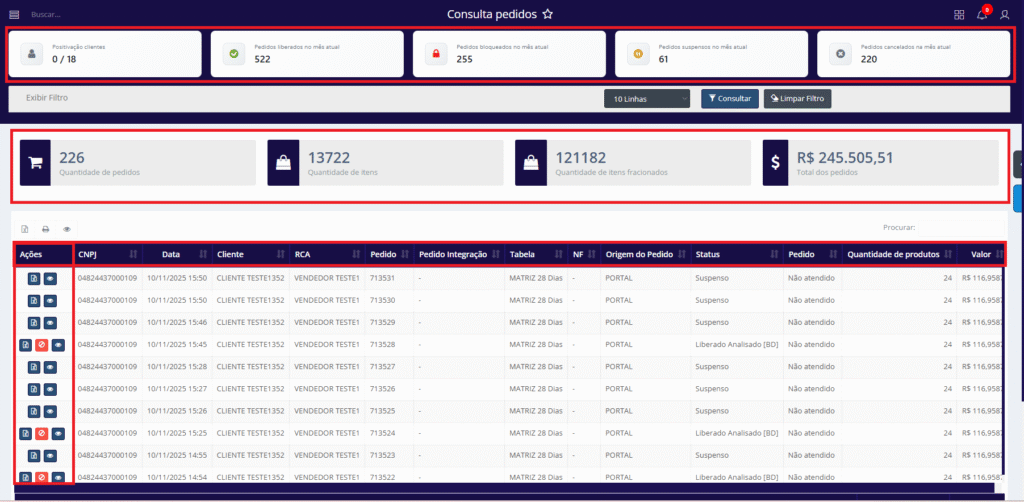Viewport: 1024px width, 502px height.
Task: Click the export file icon above the table
Action: point(25,229)
